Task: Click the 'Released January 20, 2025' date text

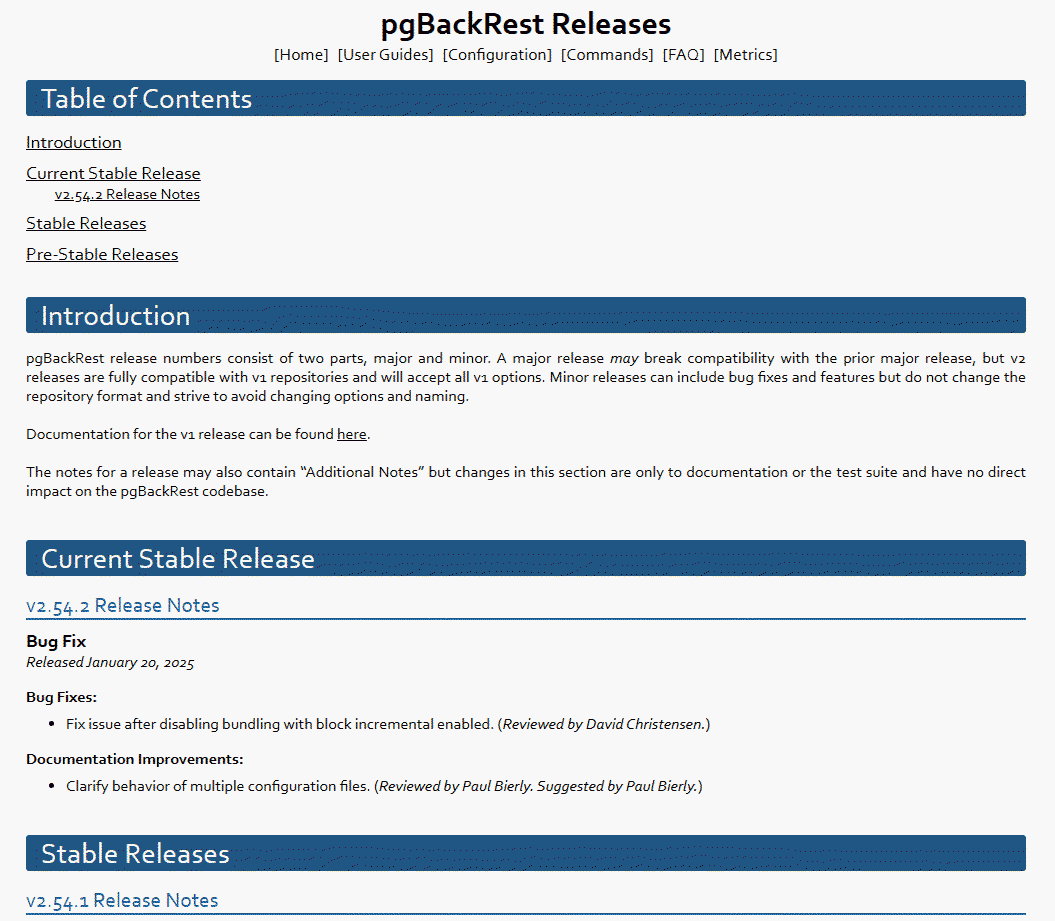Action: click(x=110, y=663)
